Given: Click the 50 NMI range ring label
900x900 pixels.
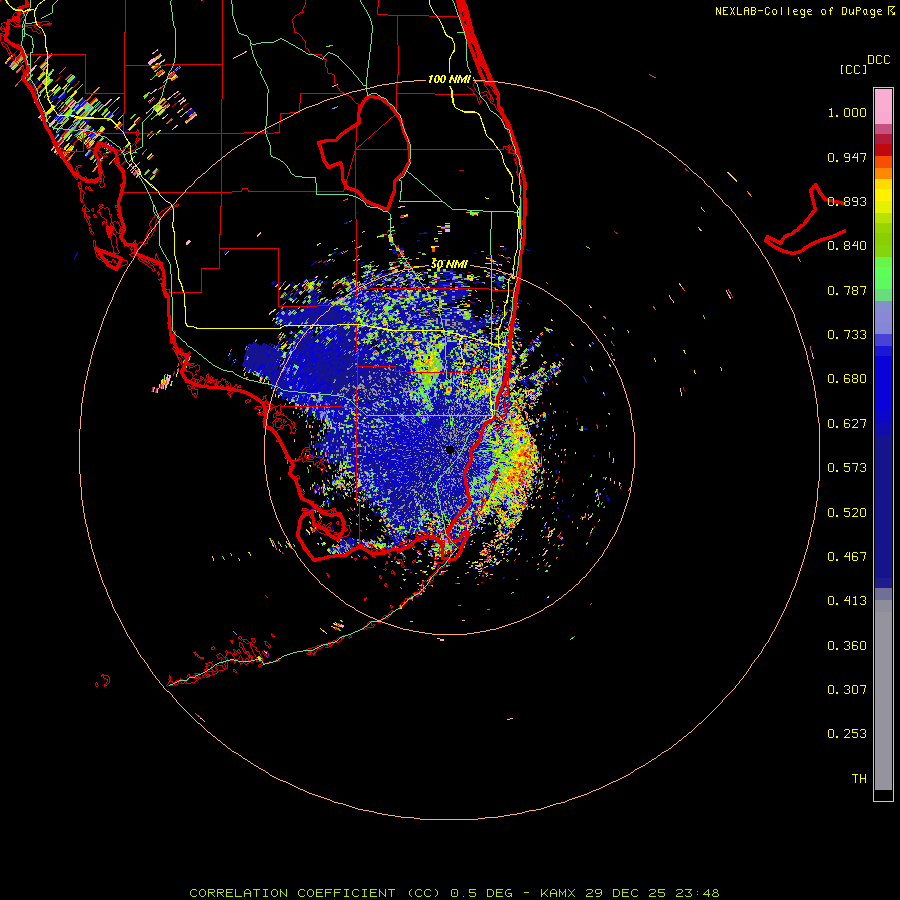Looking at the screenshot, I should 449,264.
